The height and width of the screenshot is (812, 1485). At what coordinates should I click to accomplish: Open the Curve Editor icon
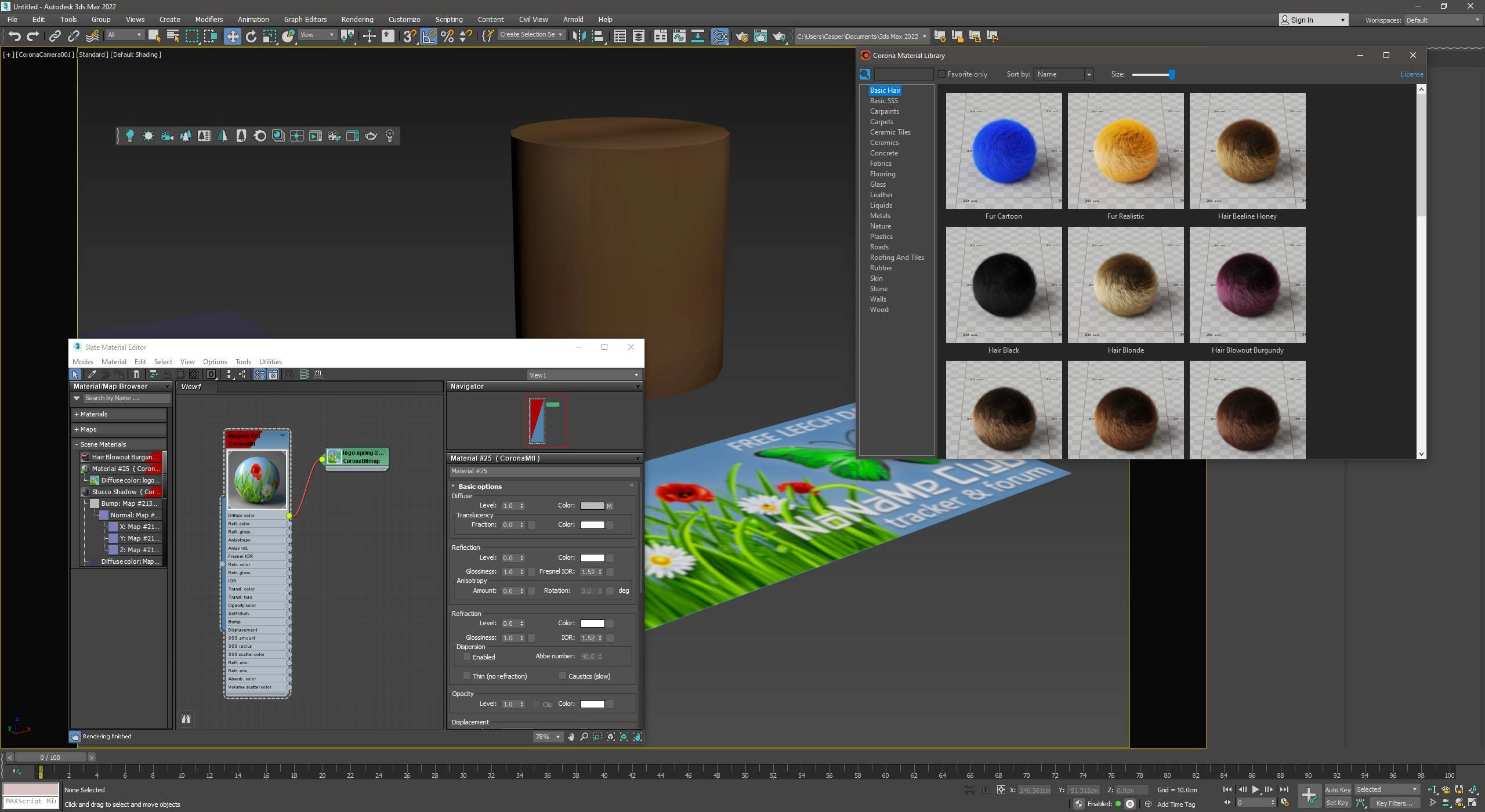click(x=679, y=36)
